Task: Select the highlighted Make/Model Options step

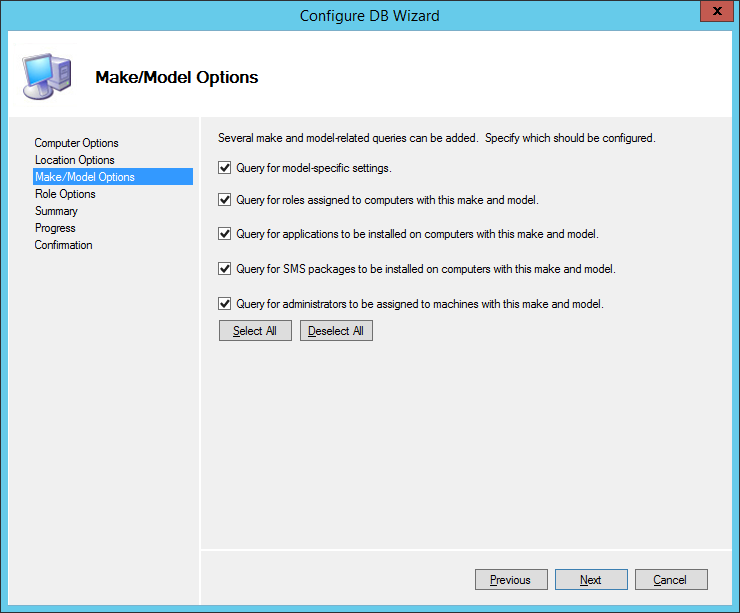Action: tap(84, 177)
